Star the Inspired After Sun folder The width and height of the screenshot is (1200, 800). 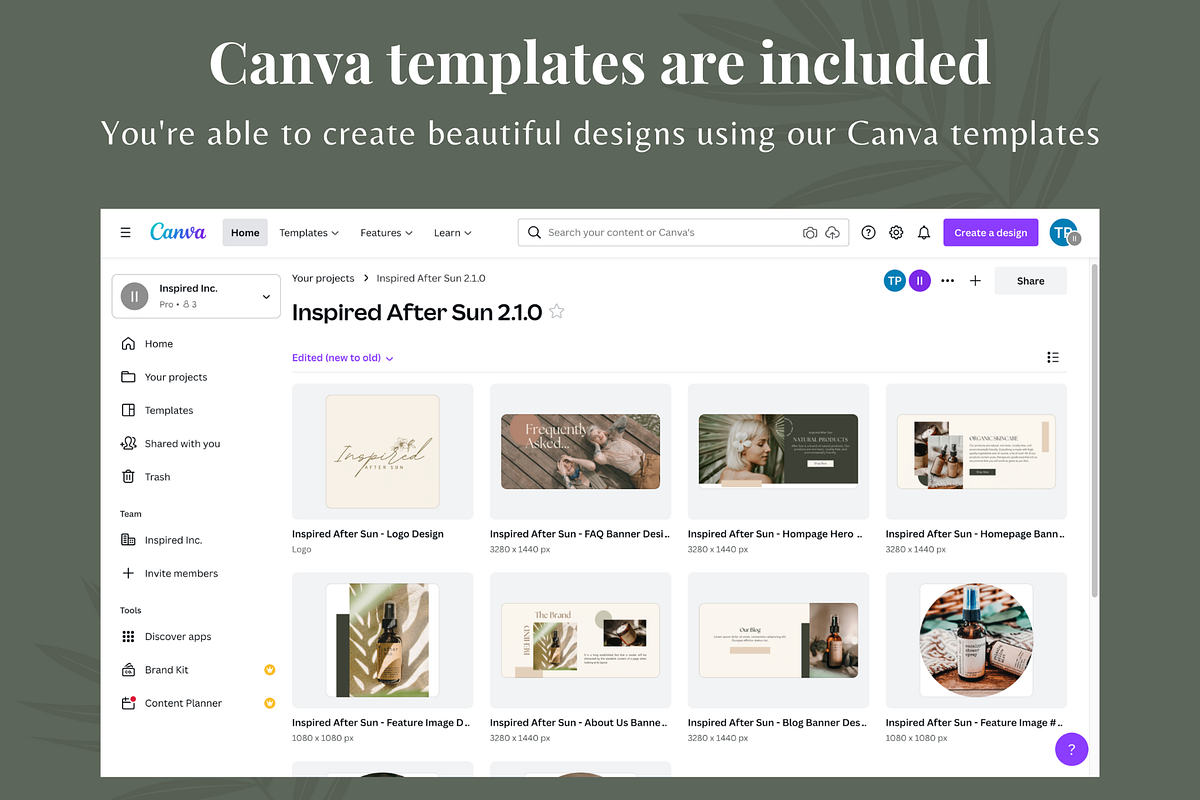(557, 312)
